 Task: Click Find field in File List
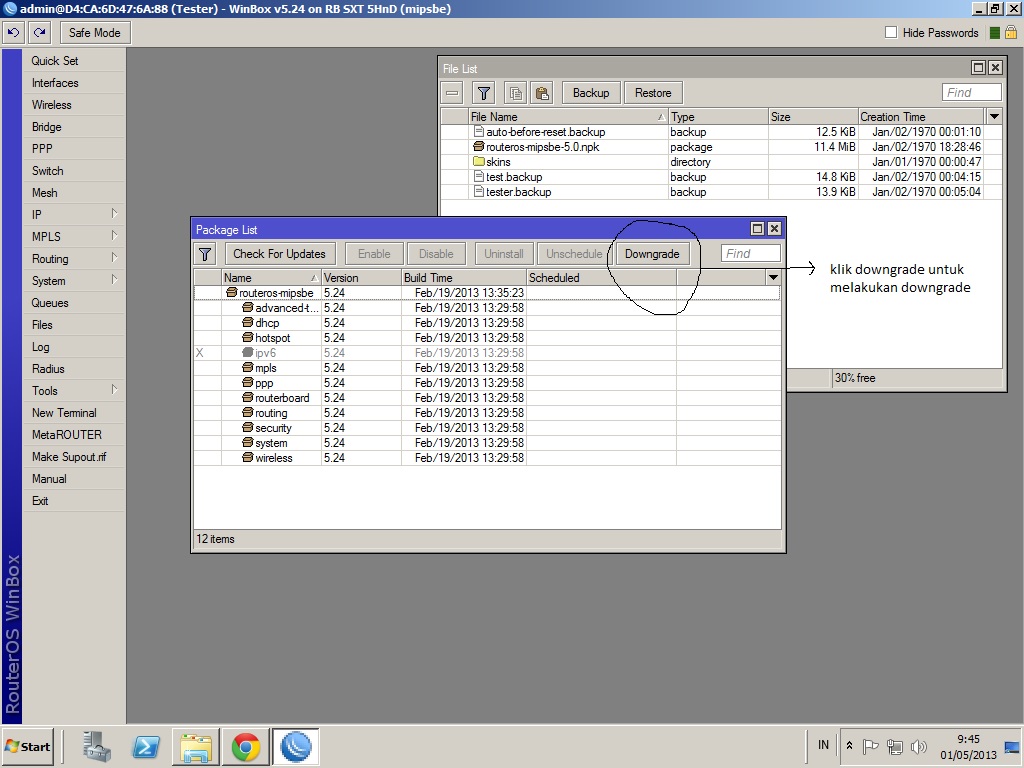971,93
